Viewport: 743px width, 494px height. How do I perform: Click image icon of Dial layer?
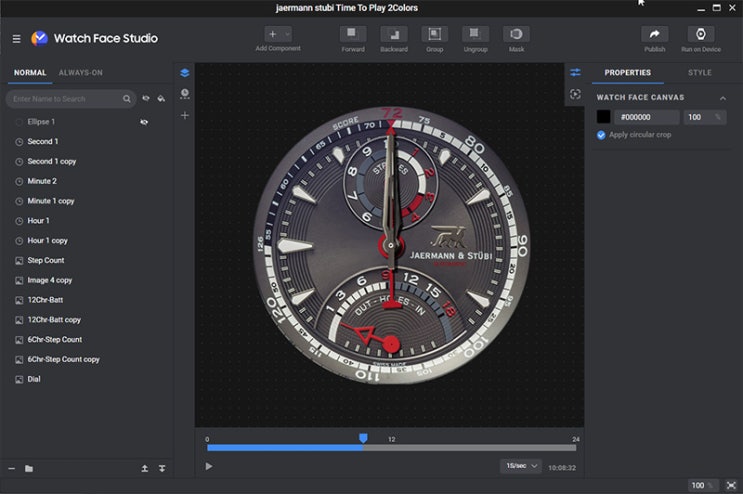[x=19, y=379]
